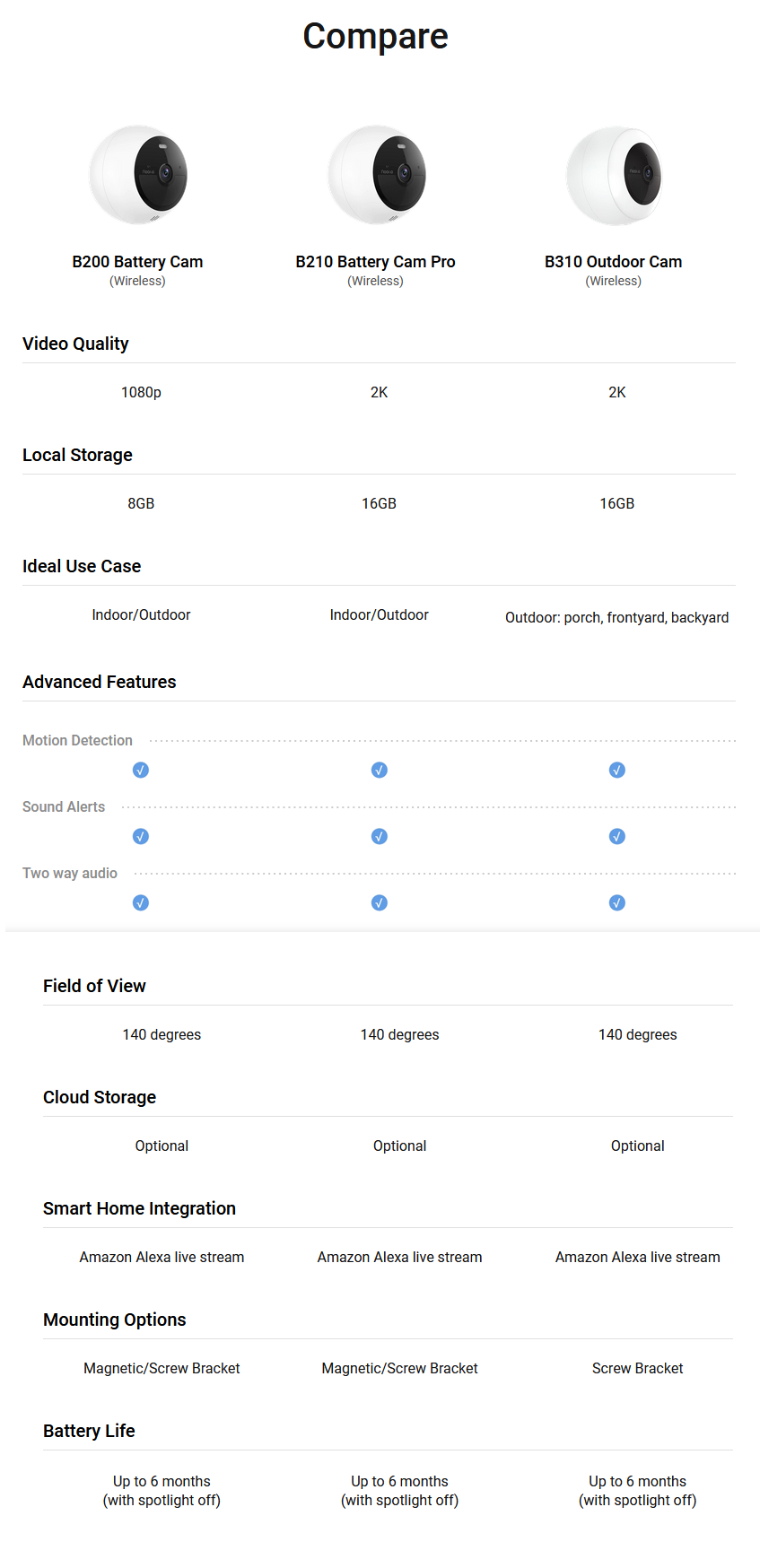The height and width of the screenshot is (1568, 760).
Task: Click the Two way audio checkmark for B200 Battery Cam
Action: (x=141, y=902)
